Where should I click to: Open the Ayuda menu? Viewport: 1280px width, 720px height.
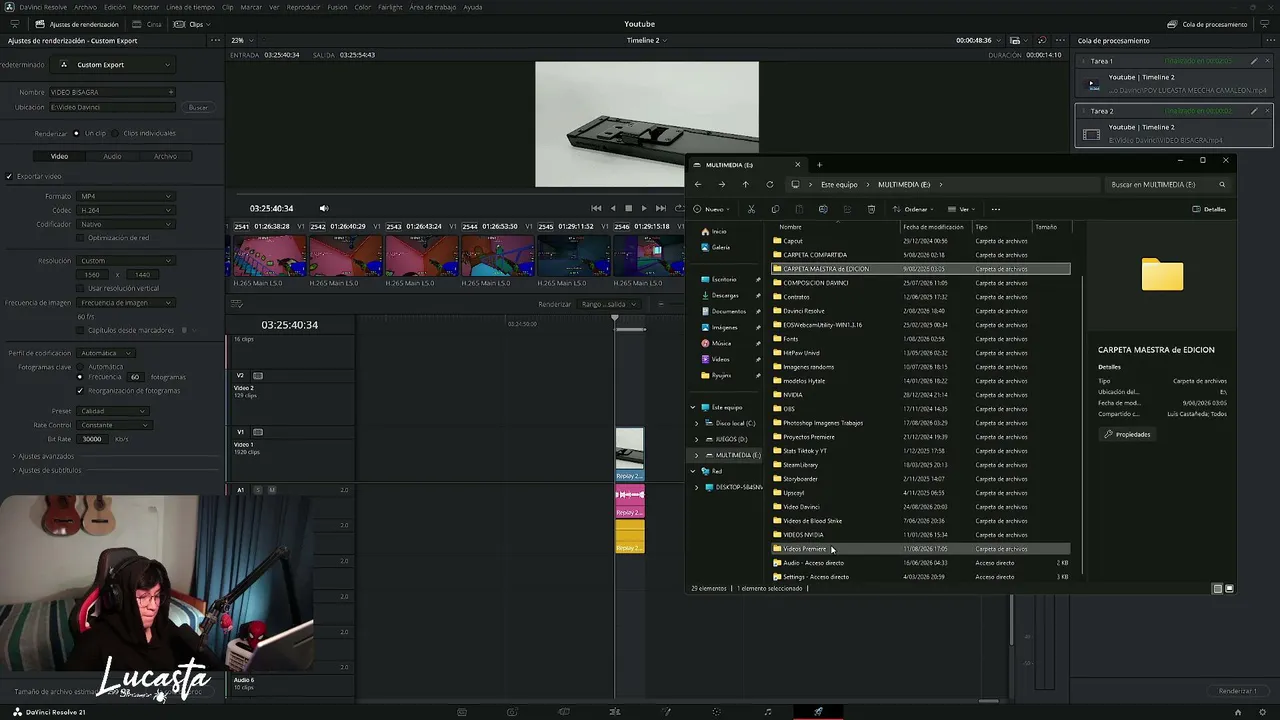coord(472,7)
